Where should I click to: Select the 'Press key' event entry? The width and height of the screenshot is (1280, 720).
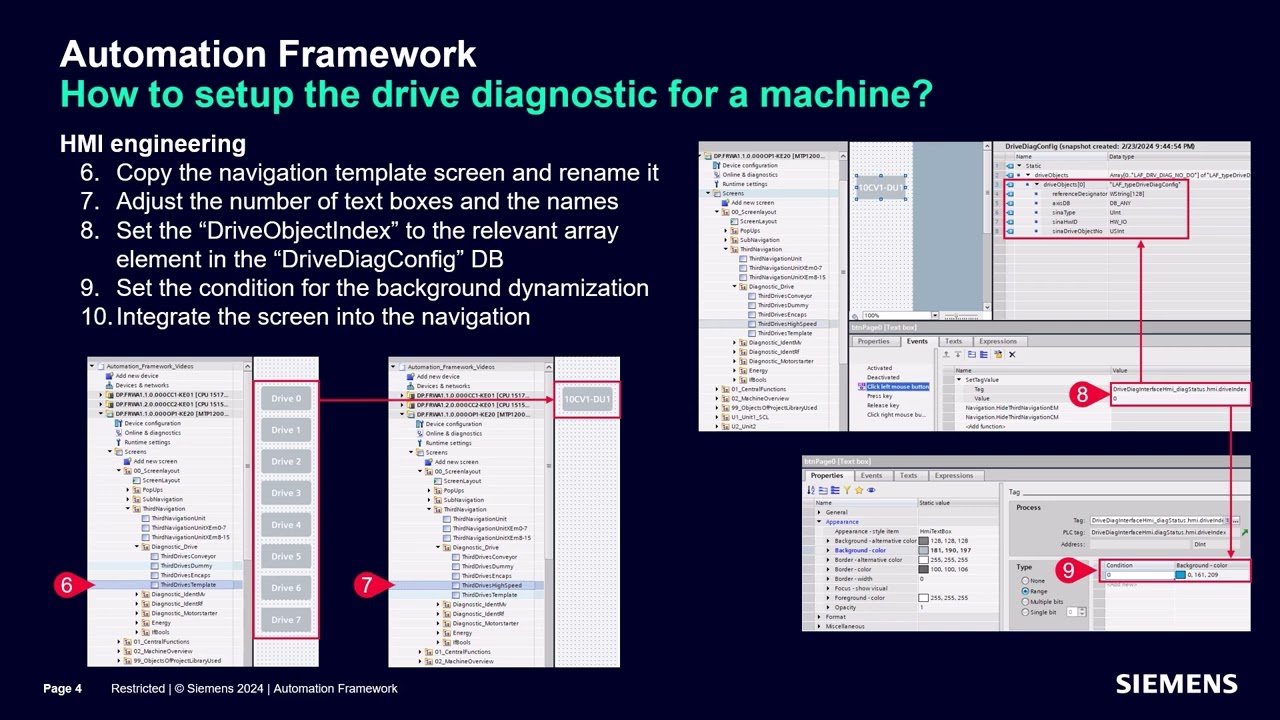(880, 396)
